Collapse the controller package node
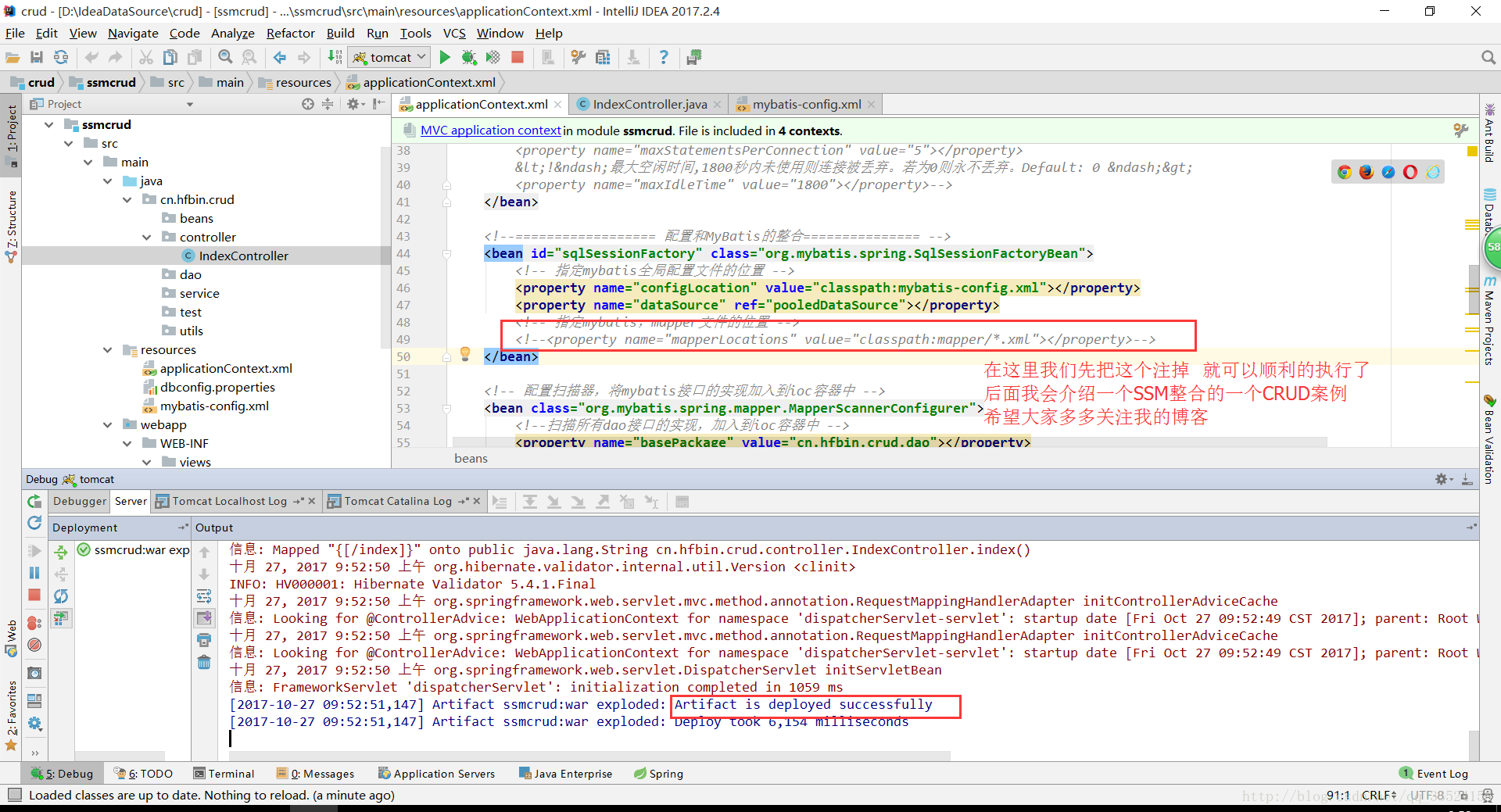This screenshot has width=1501, height=812. pos(147,237)
